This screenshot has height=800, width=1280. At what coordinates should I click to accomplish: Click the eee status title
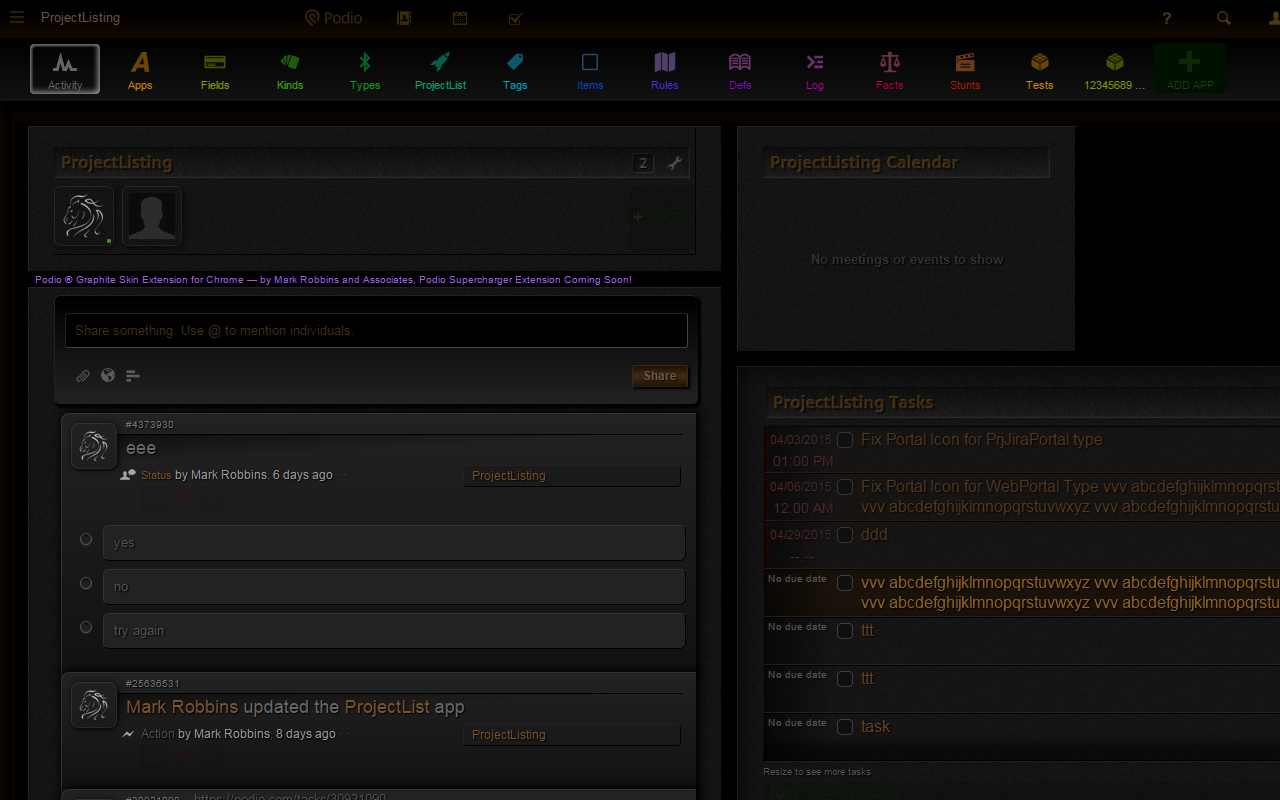141,448
